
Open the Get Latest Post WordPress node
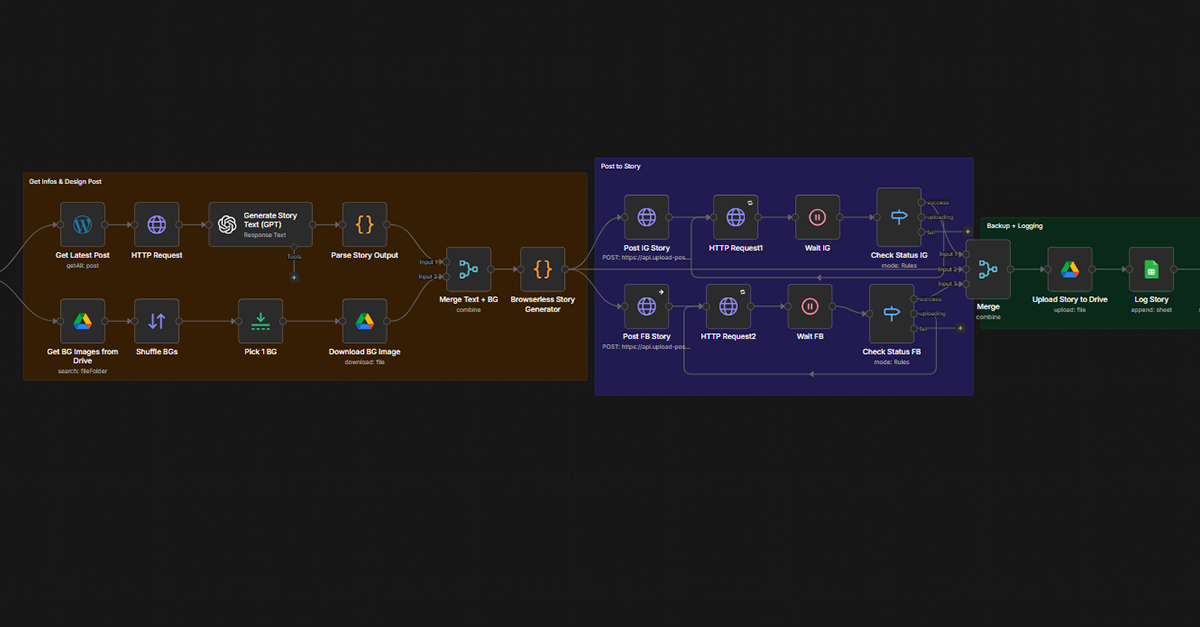click(x=82, y=225)
